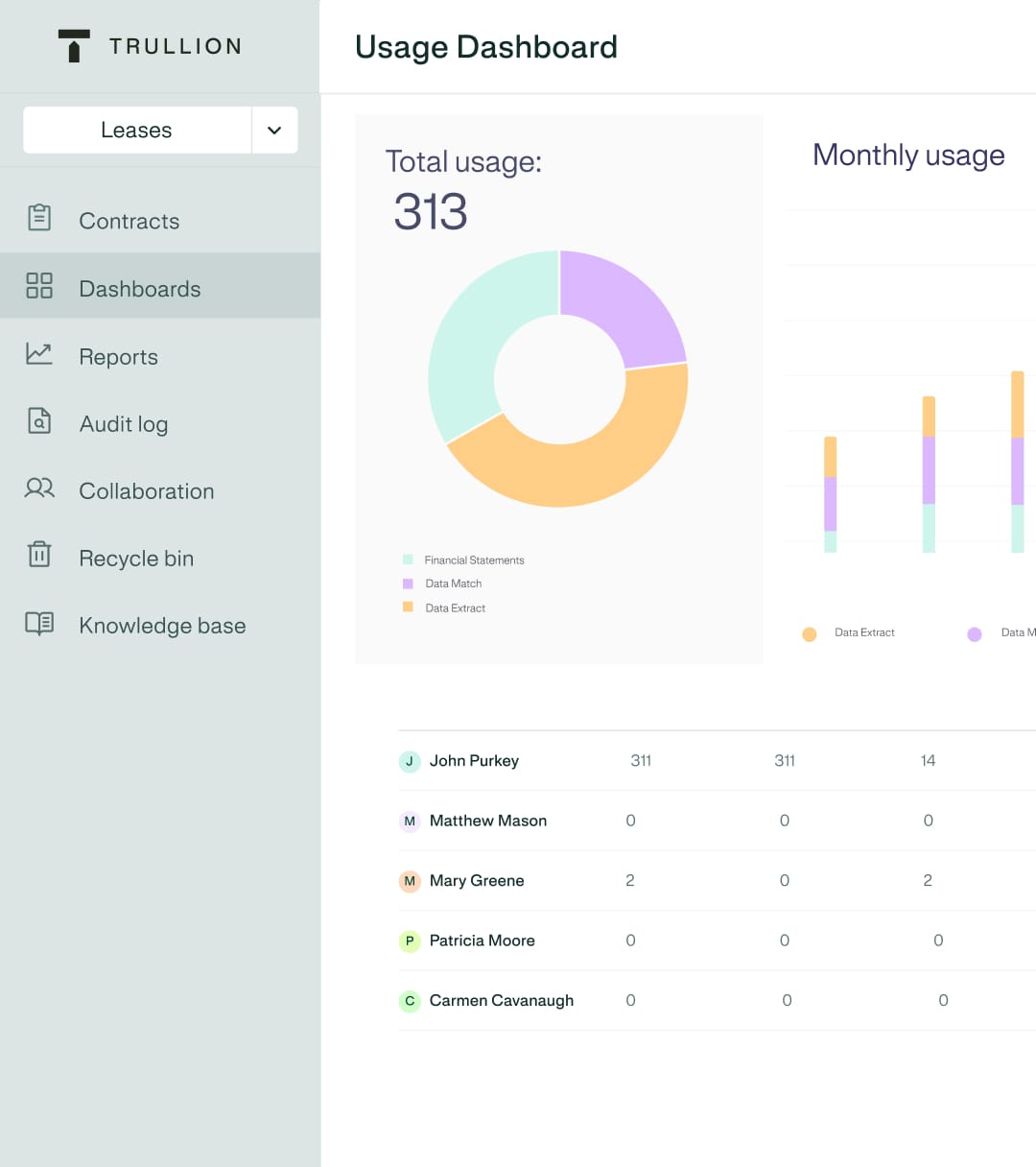Click the orange Data Extract color swatch

(409, 607)
